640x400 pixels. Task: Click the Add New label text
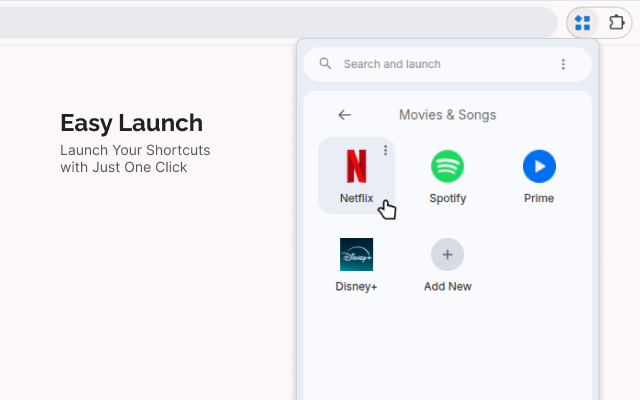[447, 287]
